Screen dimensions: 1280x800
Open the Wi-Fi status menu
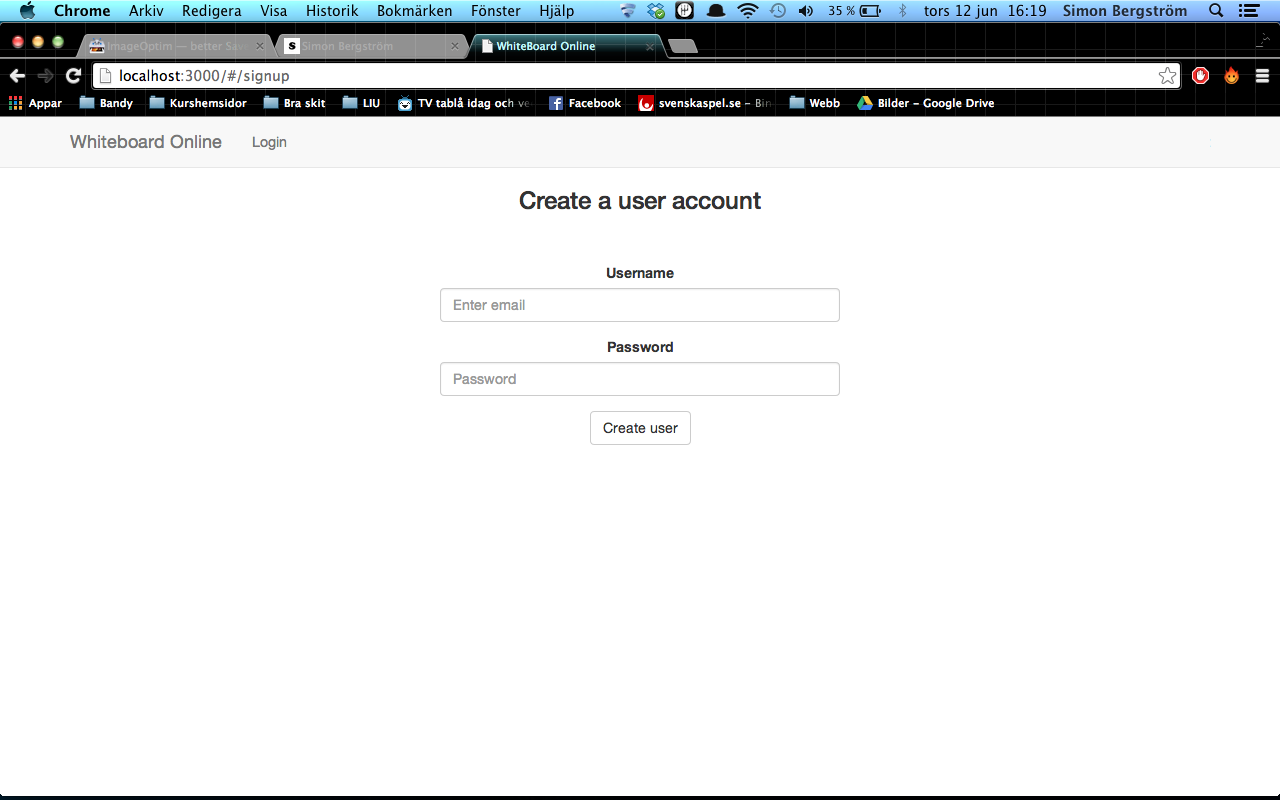coord(748,11)
